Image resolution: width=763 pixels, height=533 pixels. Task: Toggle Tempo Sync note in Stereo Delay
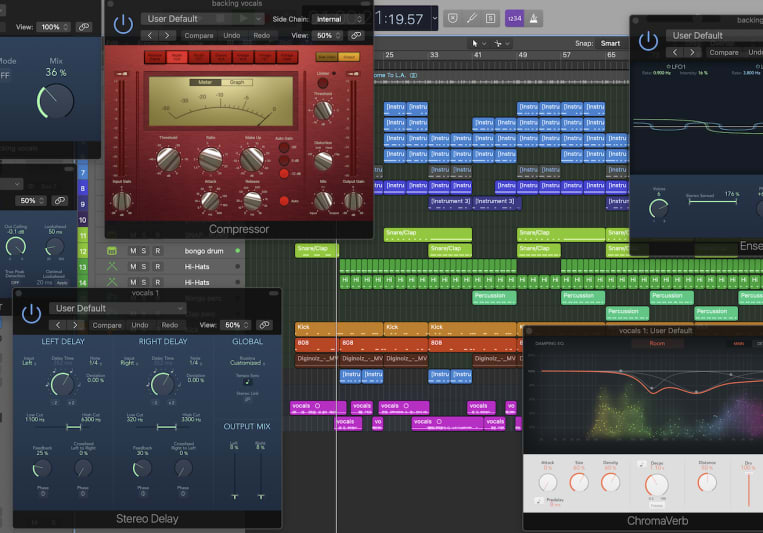click(x=247, y=382)
